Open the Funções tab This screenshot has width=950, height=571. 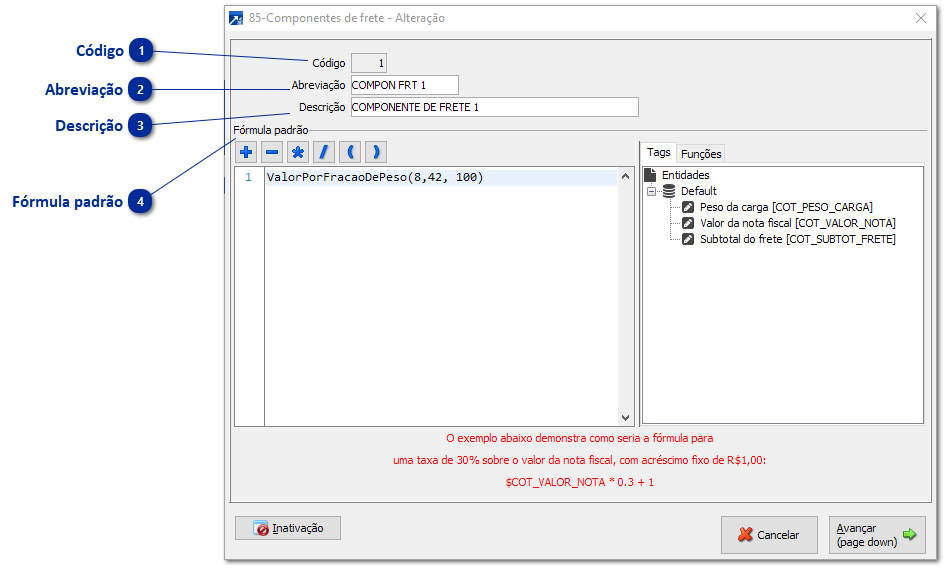click(701, 154)
